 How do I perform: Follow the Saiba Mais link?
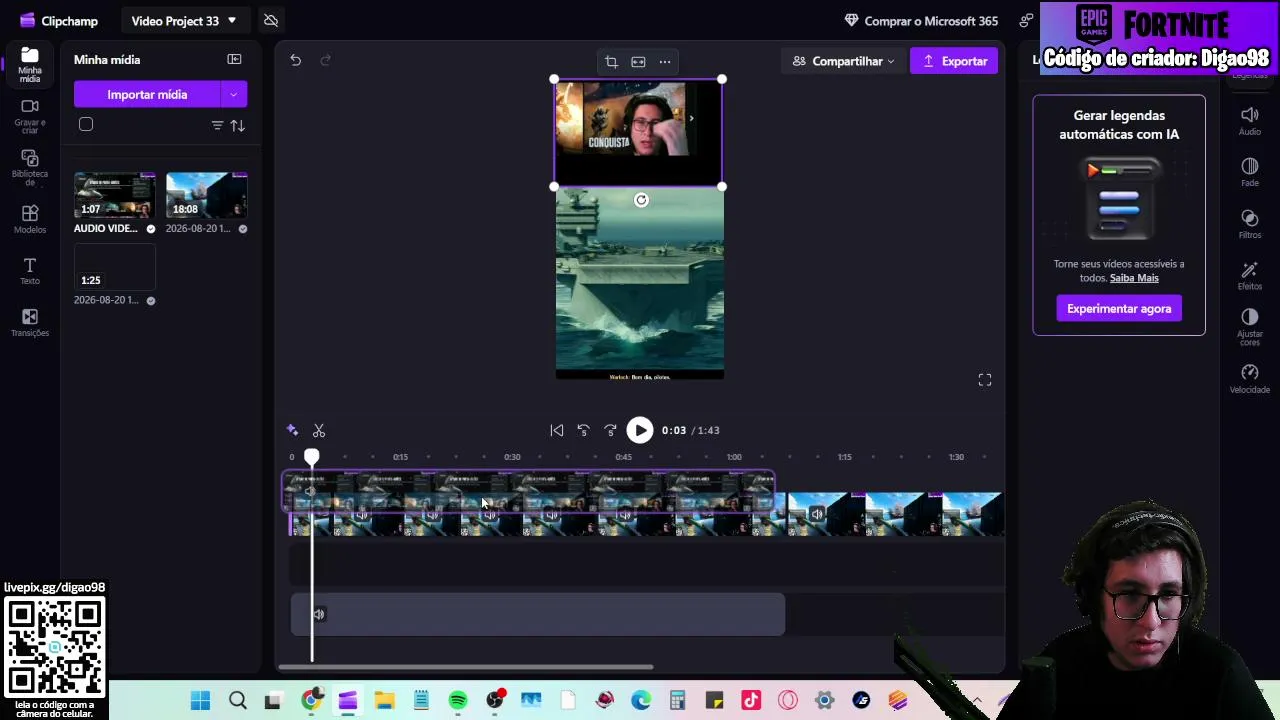click(x=1134, y=278)
